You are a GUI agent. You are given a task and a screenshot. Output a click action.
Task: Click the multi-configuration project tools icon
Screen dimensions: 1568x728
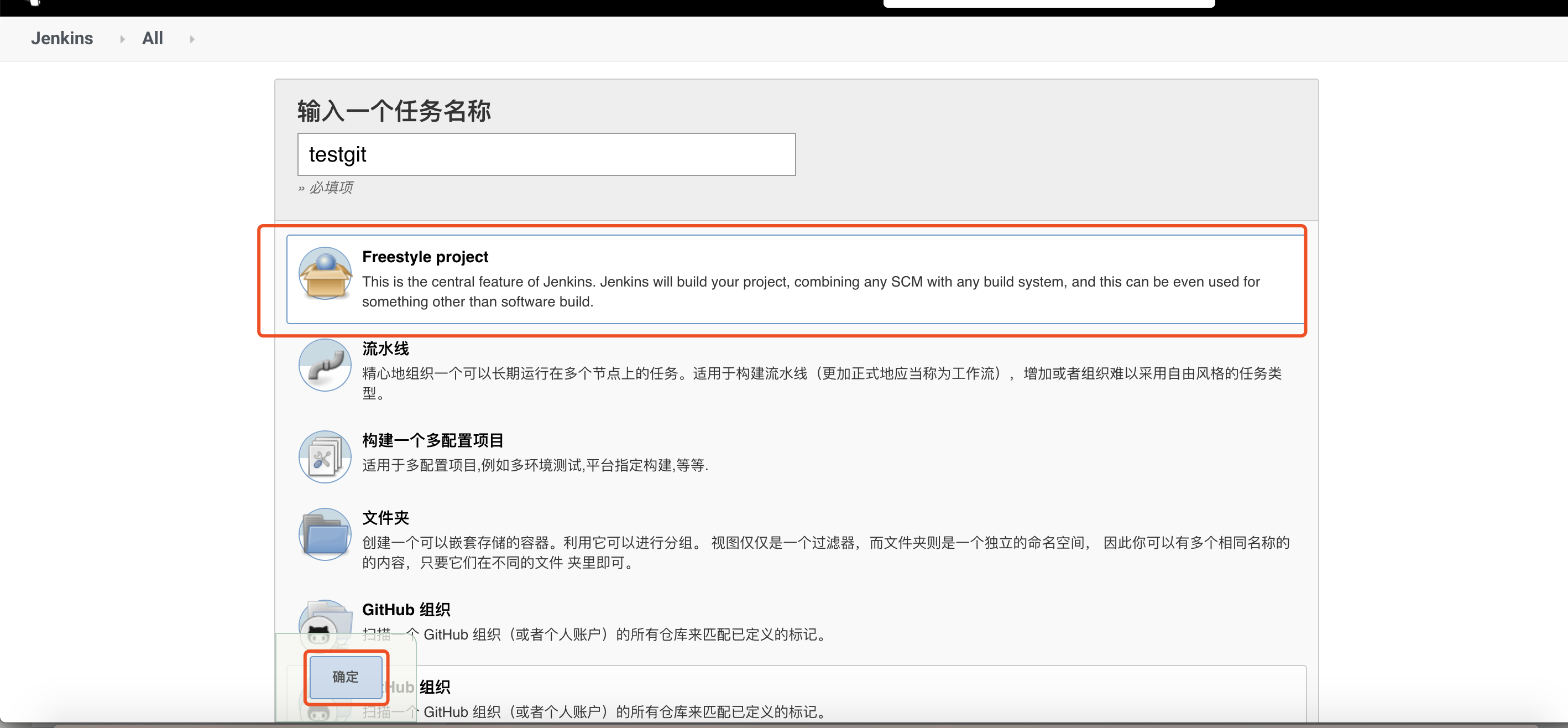(325, 457)
